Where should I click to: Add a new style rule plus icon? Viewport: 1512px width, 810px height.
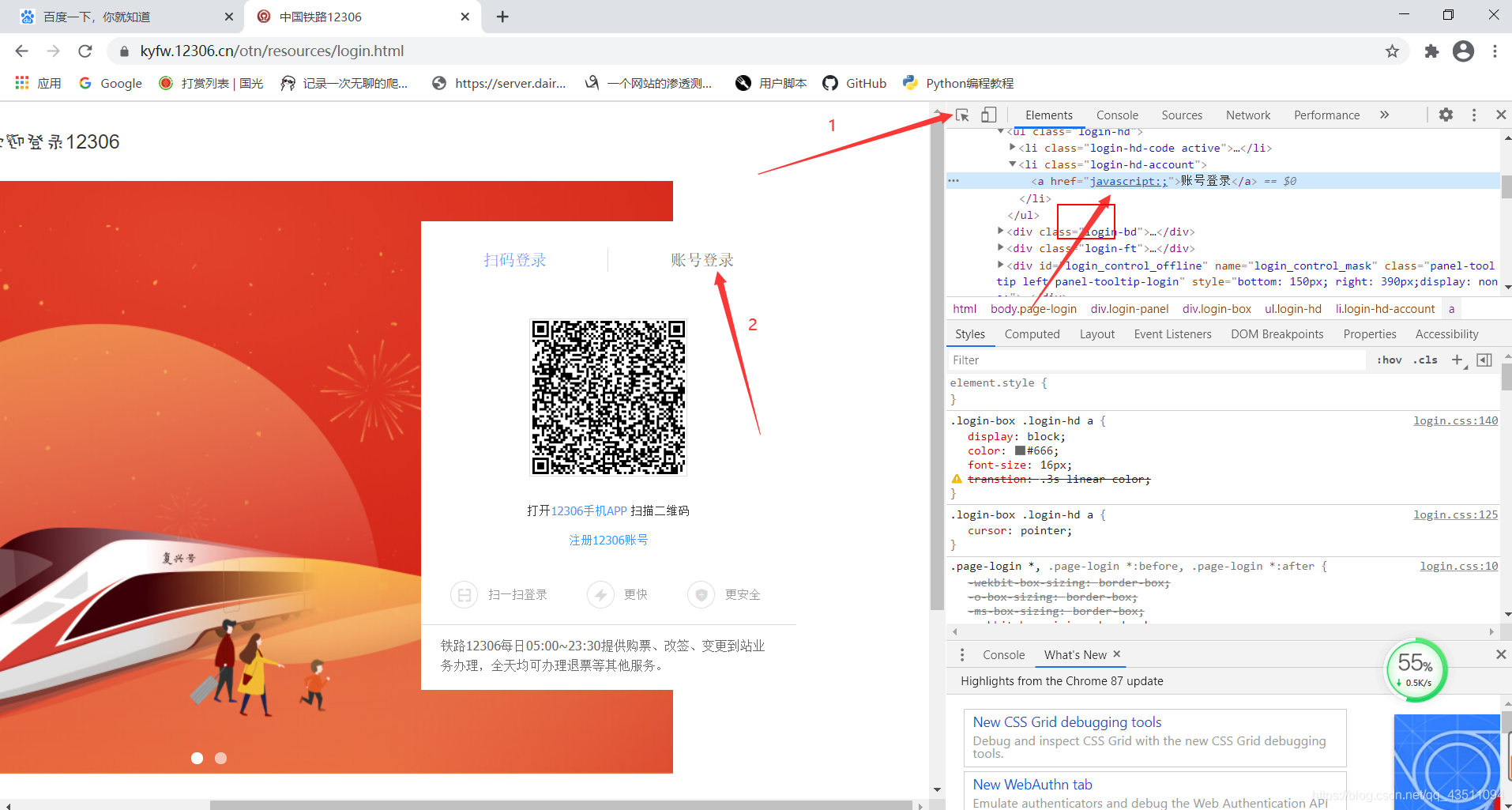coord(1457,360)
